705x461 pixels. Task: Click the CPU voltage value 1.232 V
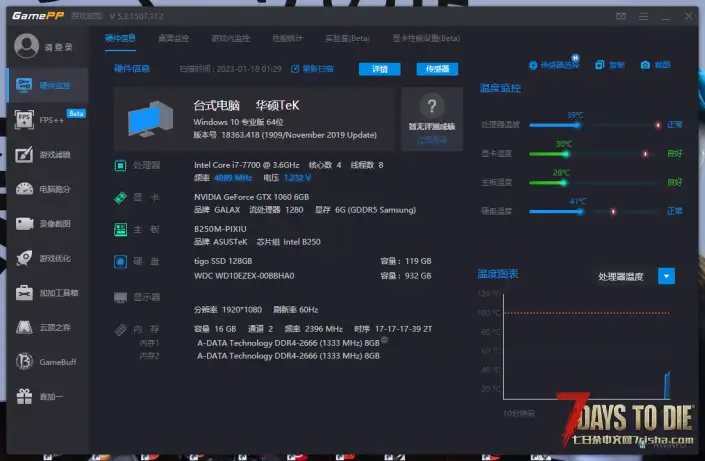[x=298, y=178]
